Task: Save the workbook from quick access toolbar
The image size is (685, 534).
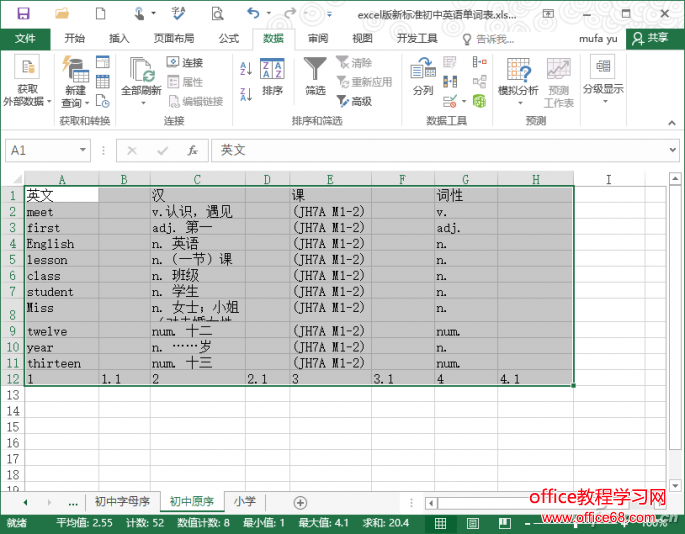Action: tap(23, 14)
